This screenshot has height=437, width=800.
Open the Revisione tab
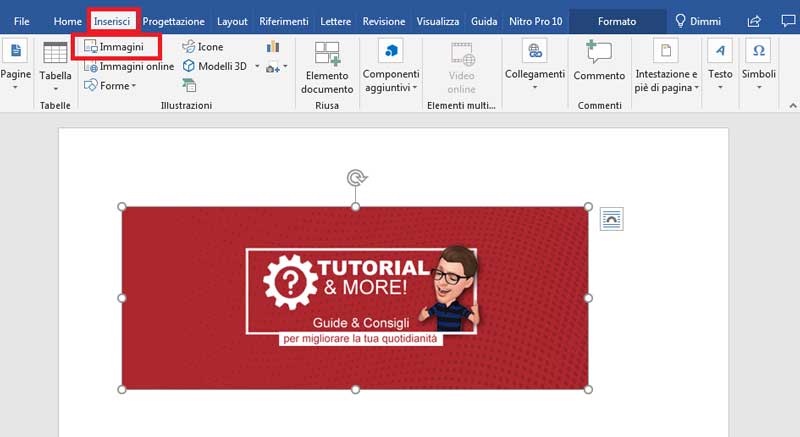(384, 21)
